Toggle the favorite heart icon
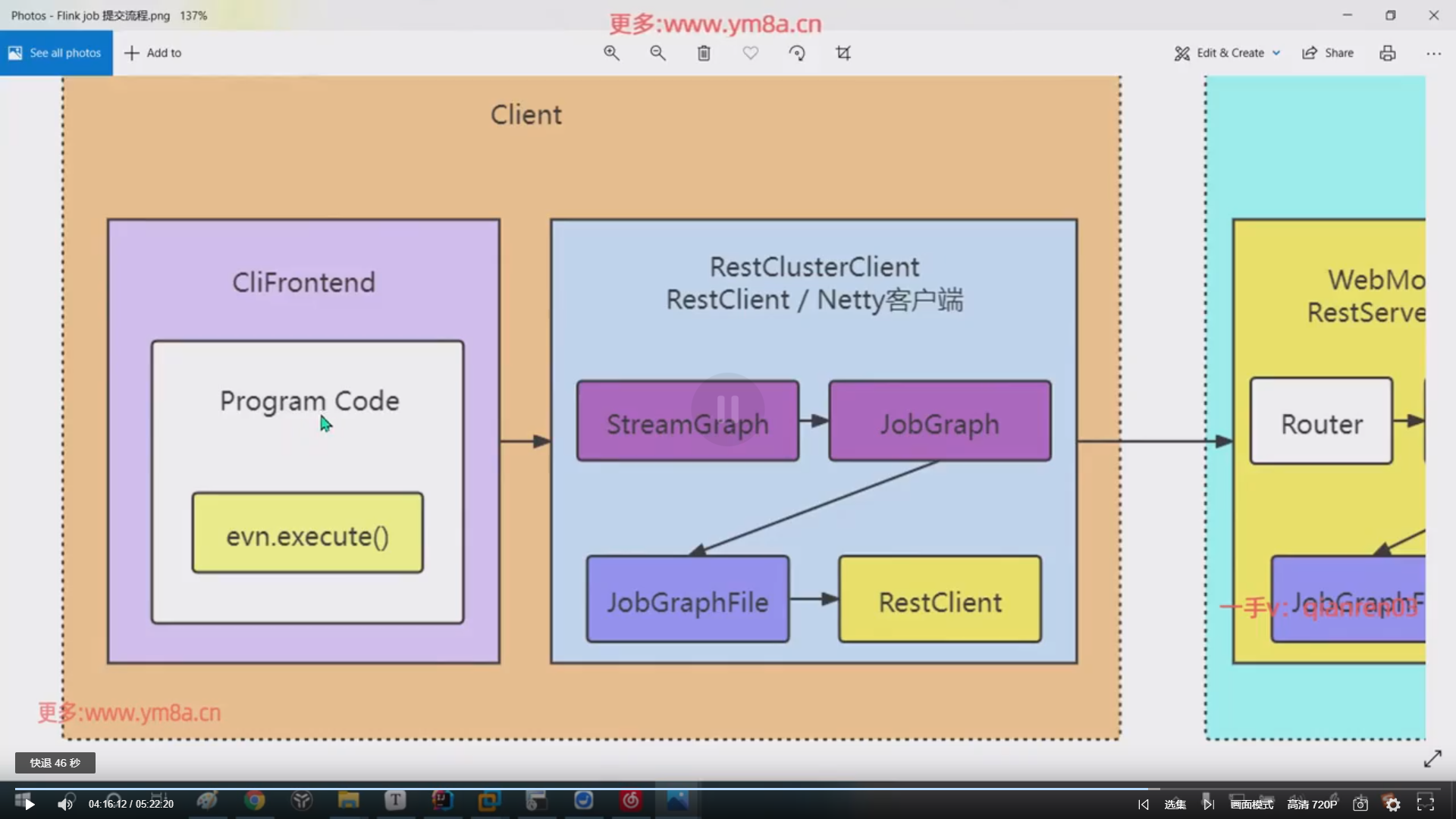1456x819 pixels. (x=750, y=53)
